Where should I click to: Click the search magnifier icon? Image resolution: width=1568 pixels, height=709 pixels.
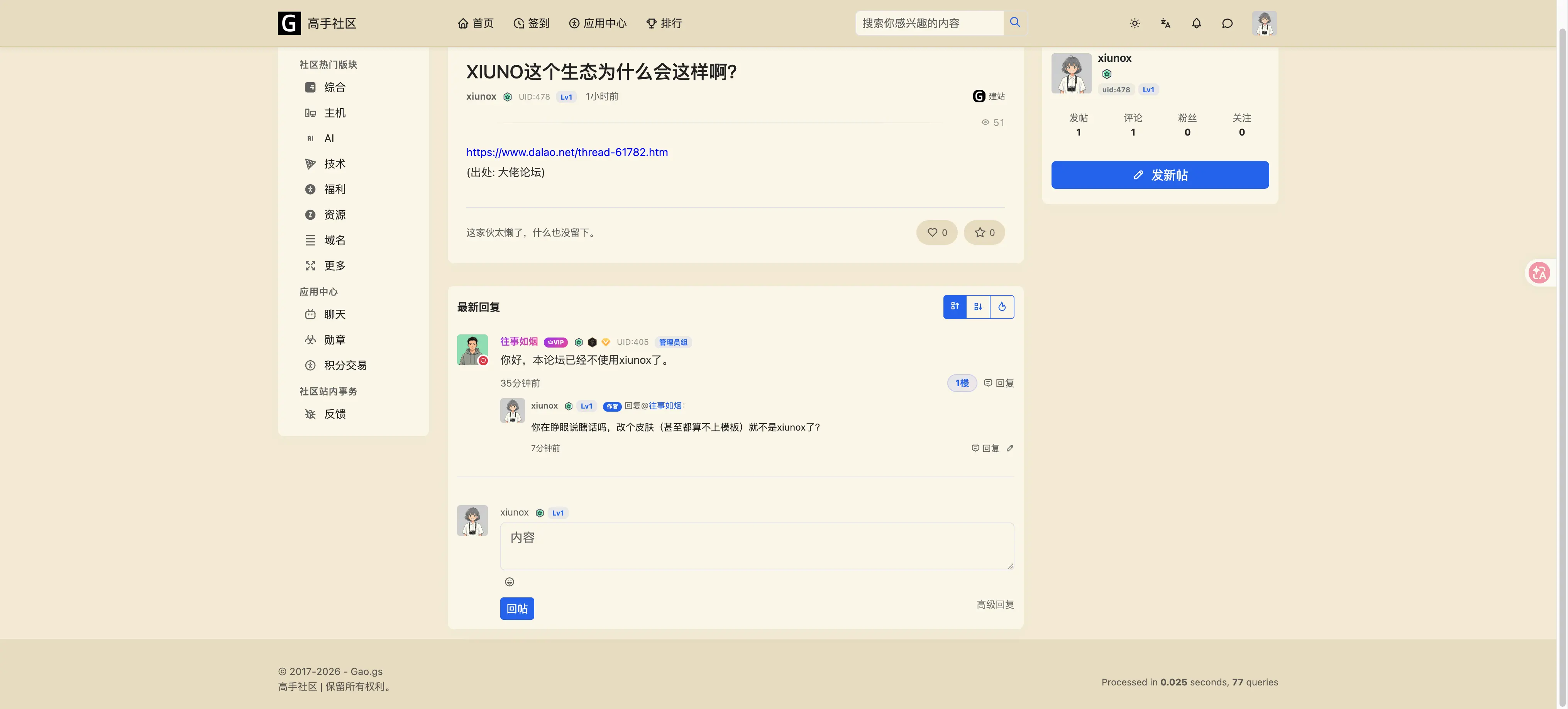tap(1015, 22)
